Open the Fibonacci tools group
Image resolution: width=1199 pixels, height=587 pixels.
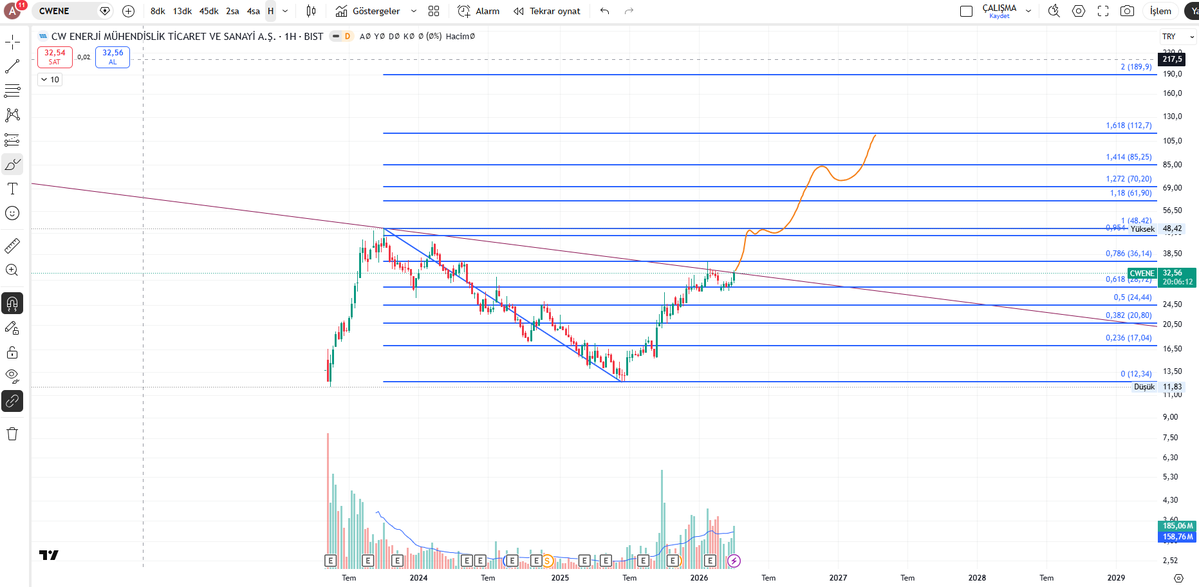(x=12, y=91)
